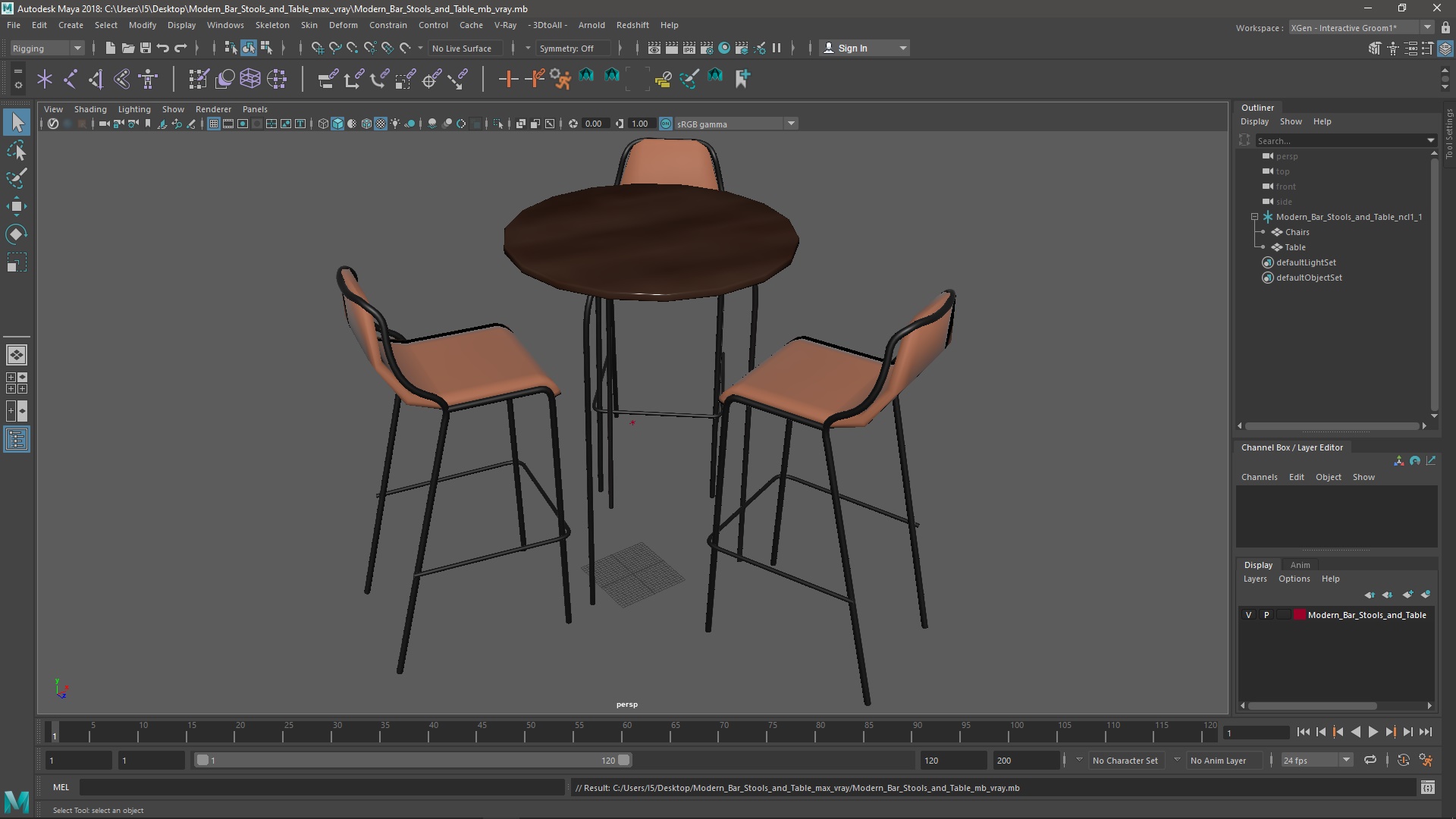Open the Deform menu
Viewport: 1456px width, 819px height.
tap(343, 25)
